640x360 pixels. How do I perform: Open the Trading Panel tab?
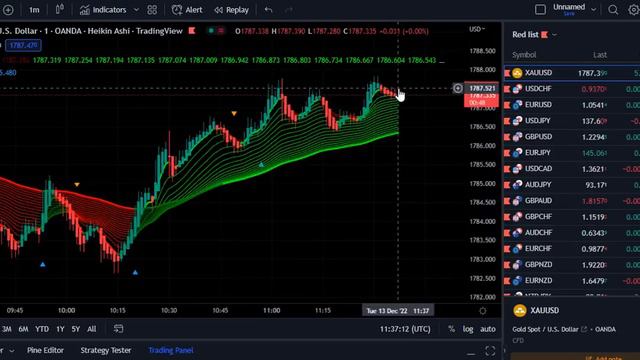171,350
